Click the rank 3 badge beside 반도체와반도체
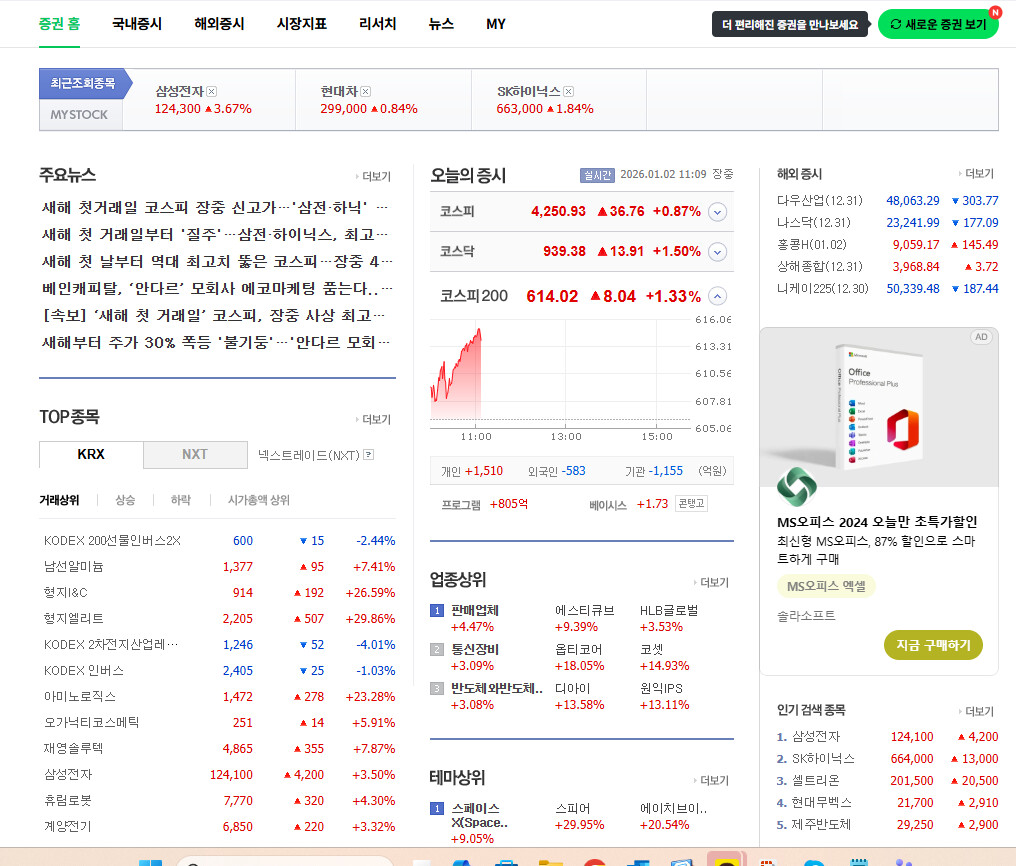The width and height of the screenshot is (1016, 866). [x=437, y=688]
